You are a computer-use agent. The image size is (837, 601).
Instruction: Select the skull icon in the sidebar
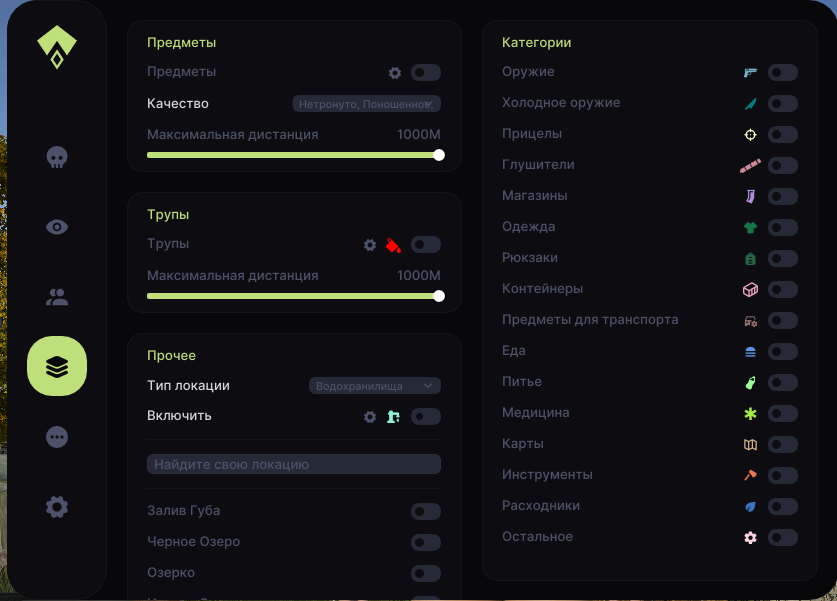point(57,157)
